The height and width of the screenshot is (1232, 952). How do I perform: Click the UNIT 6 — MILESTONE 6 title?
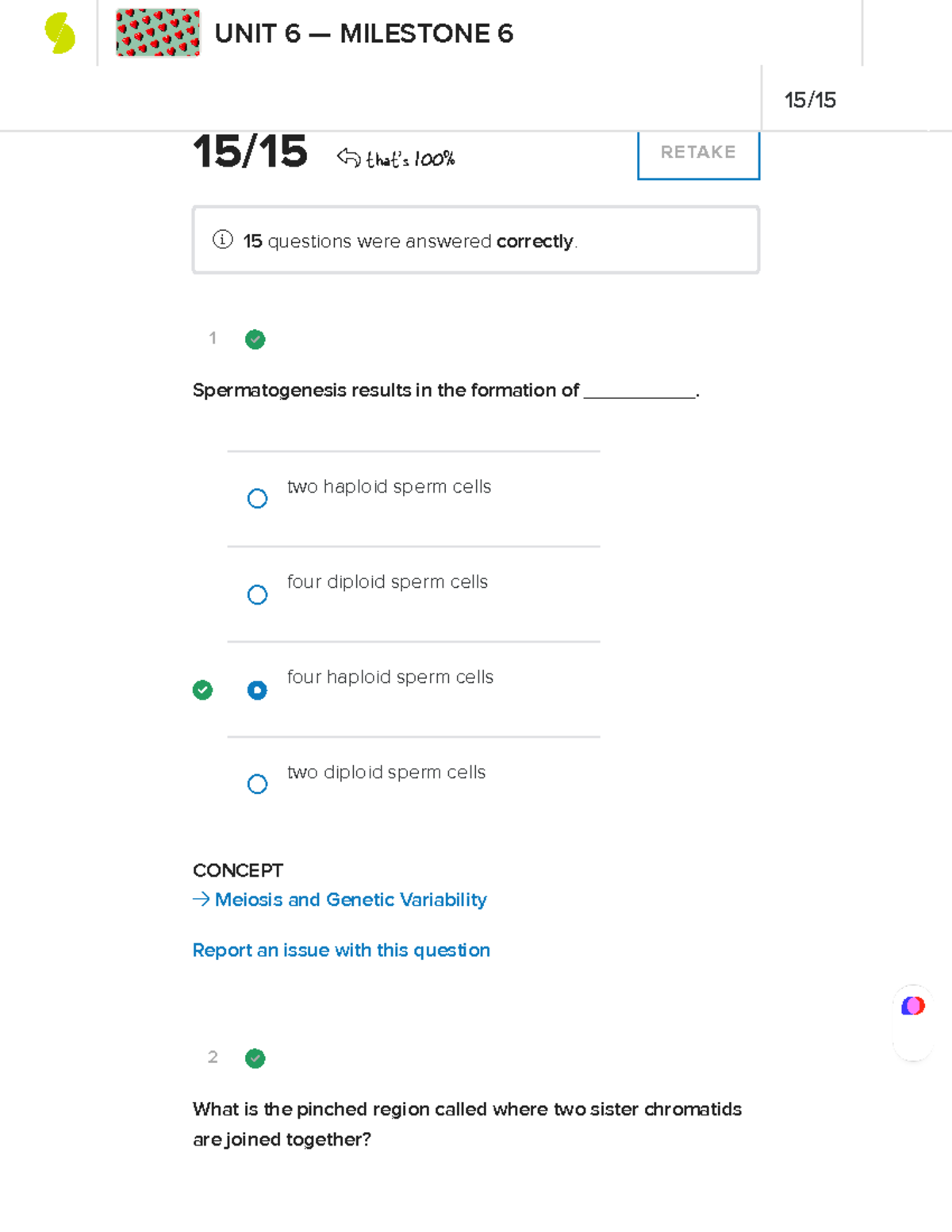pyautogui.click(x=363, y=34)
